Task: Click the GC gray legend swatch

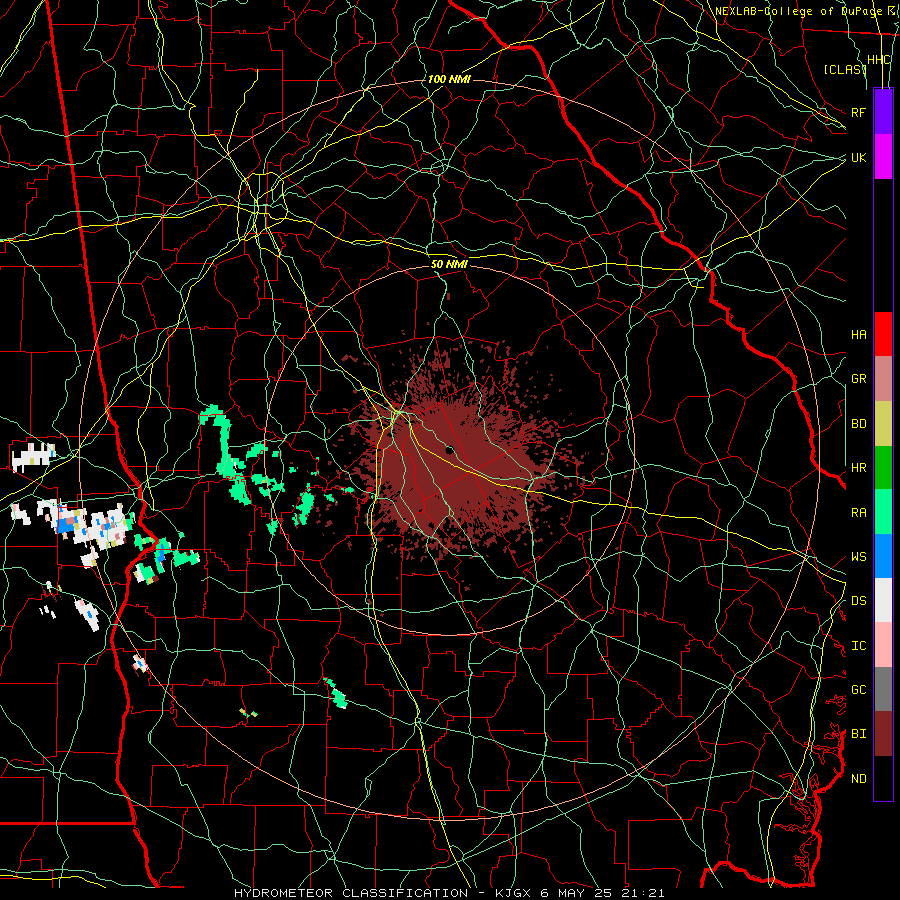Action: click(x=883, y=689)
